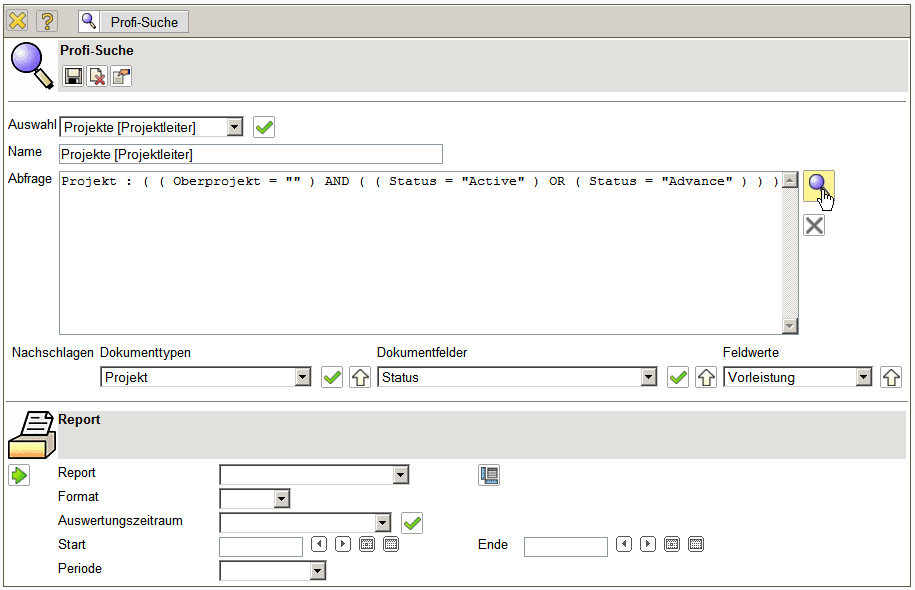Expand the Report Format dropdown

click(x=282, y=498)
